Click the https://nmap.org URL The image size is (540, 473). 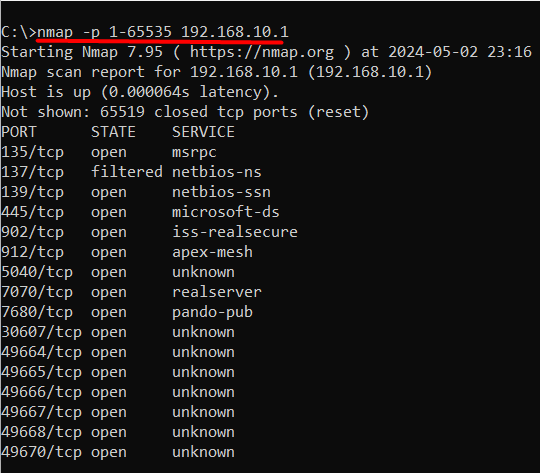(x=262, y=52)
